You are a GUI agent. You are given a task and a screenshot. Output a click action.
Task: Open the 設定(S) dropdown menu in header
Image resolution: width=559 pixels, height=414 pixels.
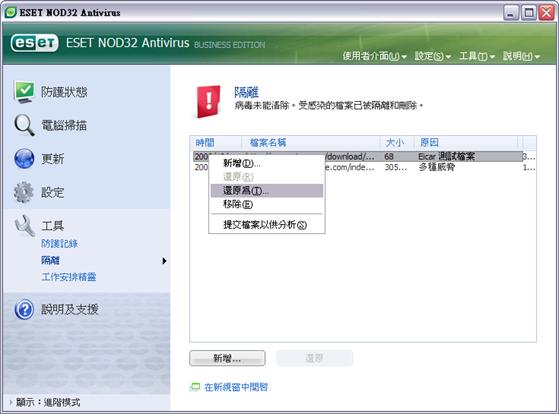pyautogui.click(x=432, y=56)
